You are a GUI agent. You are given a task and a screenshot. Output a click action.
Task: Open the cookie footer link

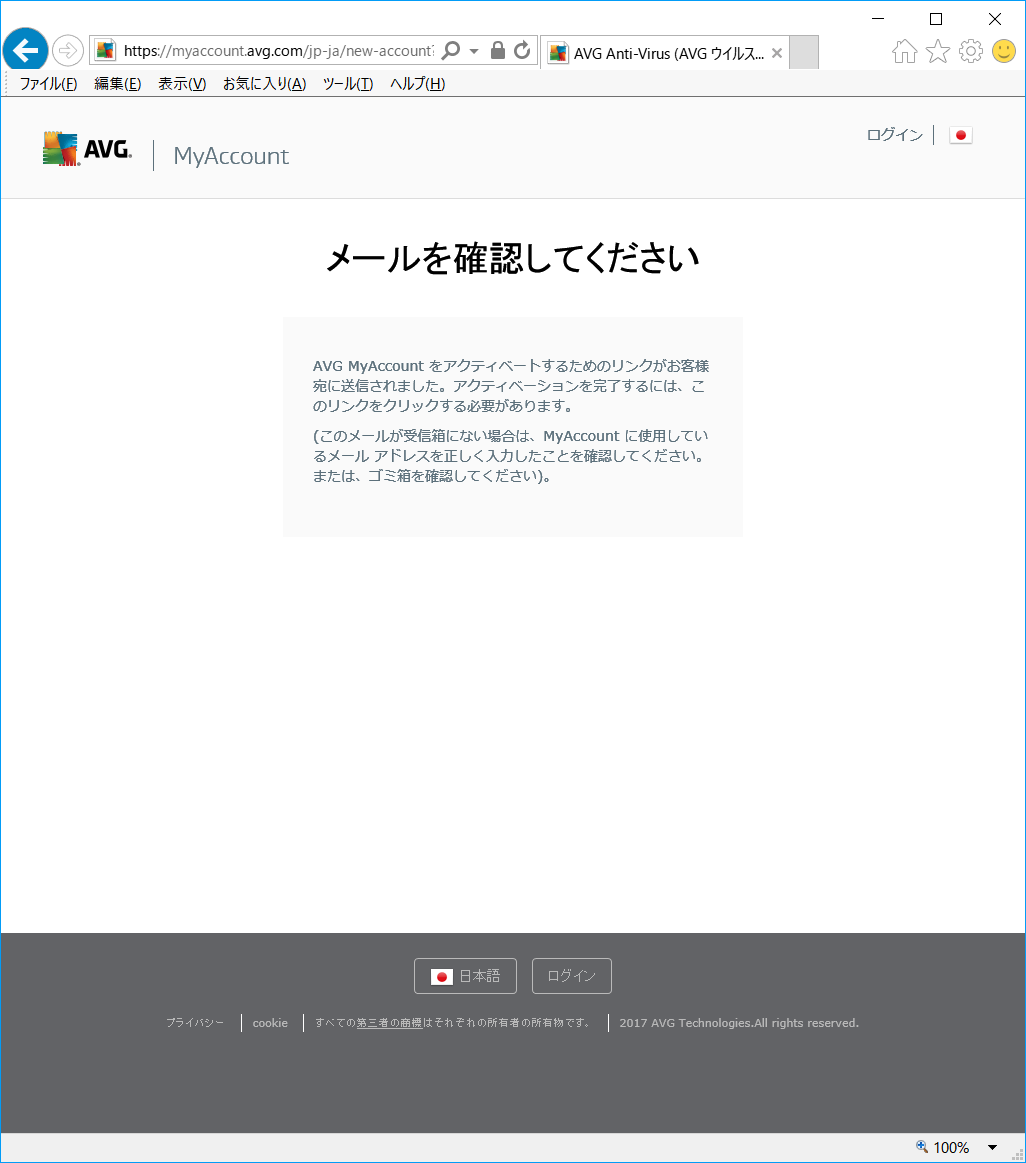pyautogui.click(x=270, y=1023)
